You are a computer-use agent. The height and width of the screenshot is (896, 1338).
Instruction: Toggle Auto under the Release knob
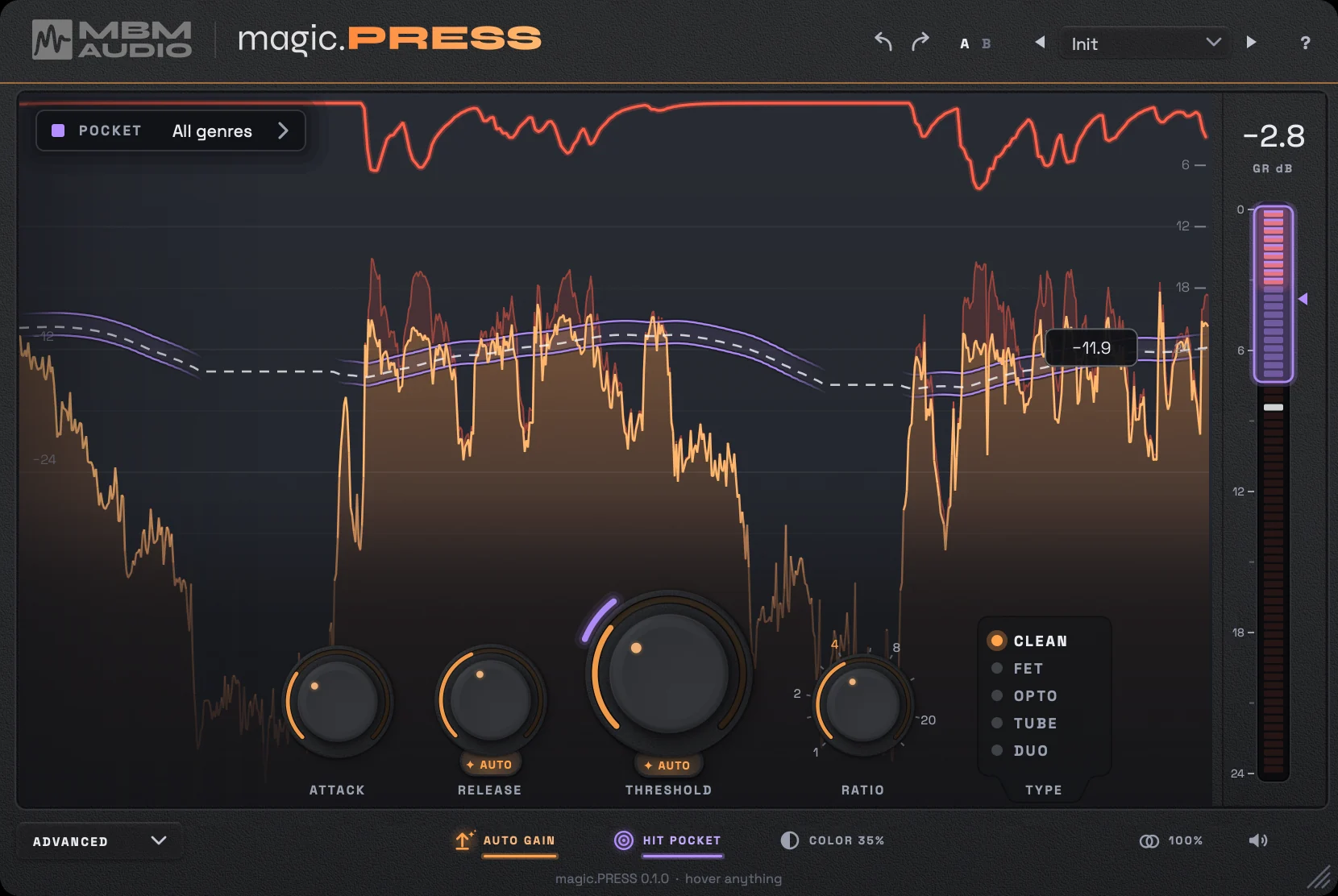(x=490, y=765)
